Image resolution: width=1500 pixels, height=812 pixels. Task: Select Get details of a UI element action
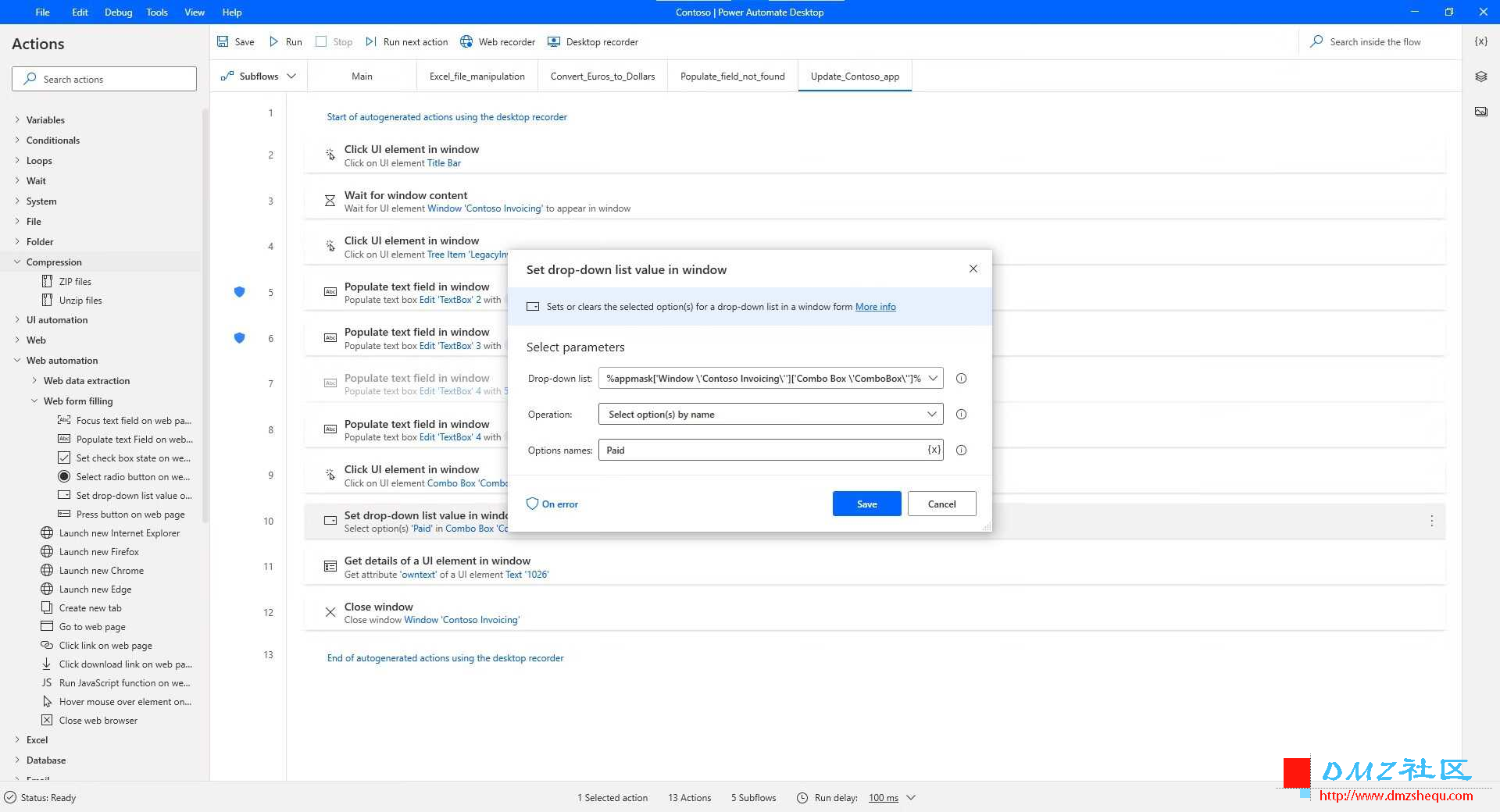coord(874,567)
